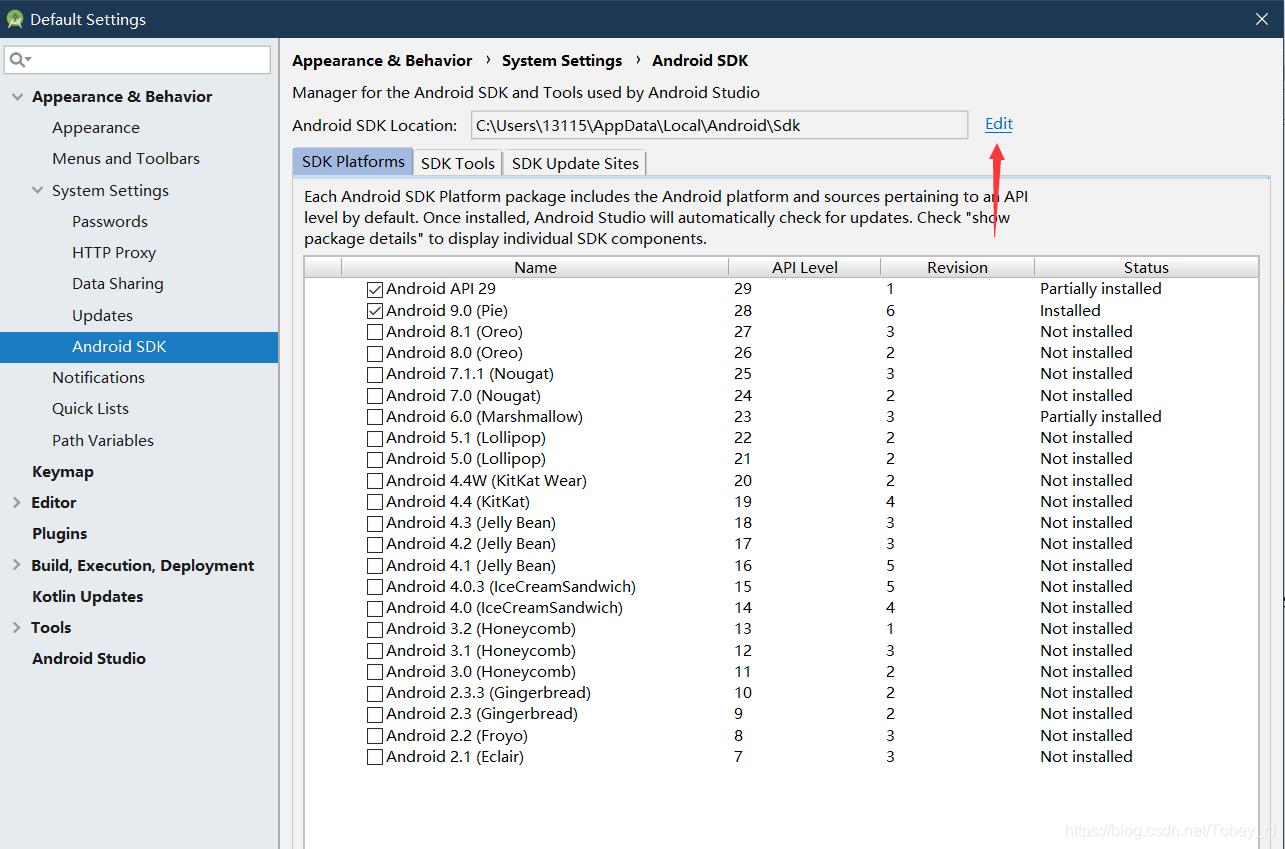Check Android 5.0 (Lollipop) checkbox
1285x849 pixels.
click(375, 459)
